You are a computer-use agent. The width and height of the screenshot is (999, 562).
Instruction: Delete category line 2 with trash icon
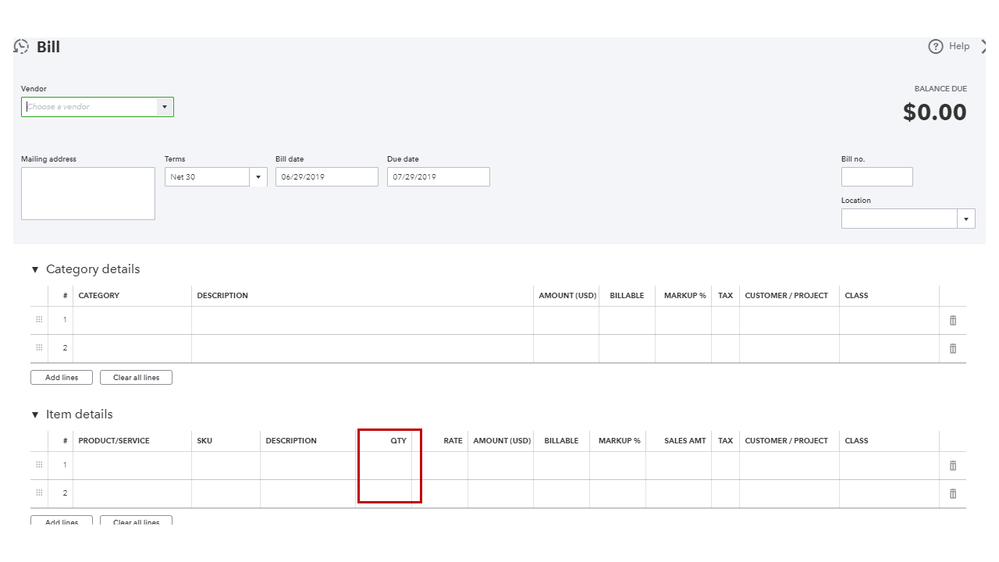coord(952,349)
